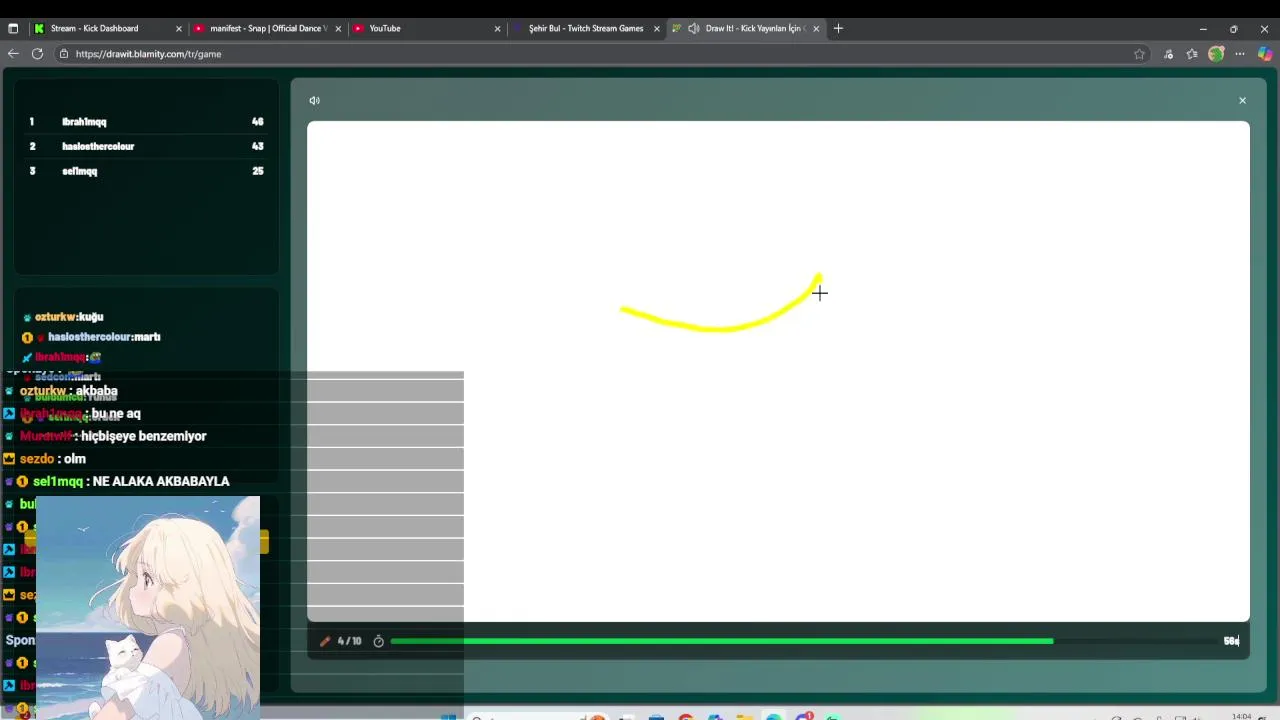Viewport: 1280px width, 720px height.
Task: Click chat message 'ozturkw : akbaba'
Action: coord(69,391)
